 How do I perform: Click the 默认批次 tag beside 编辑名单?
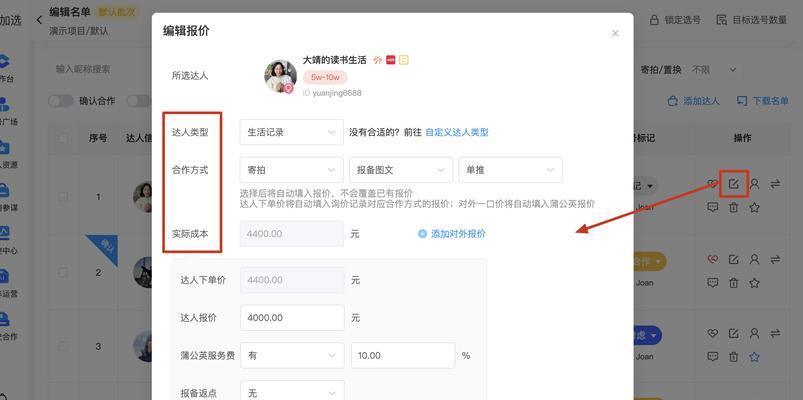[x=118, y=12]
